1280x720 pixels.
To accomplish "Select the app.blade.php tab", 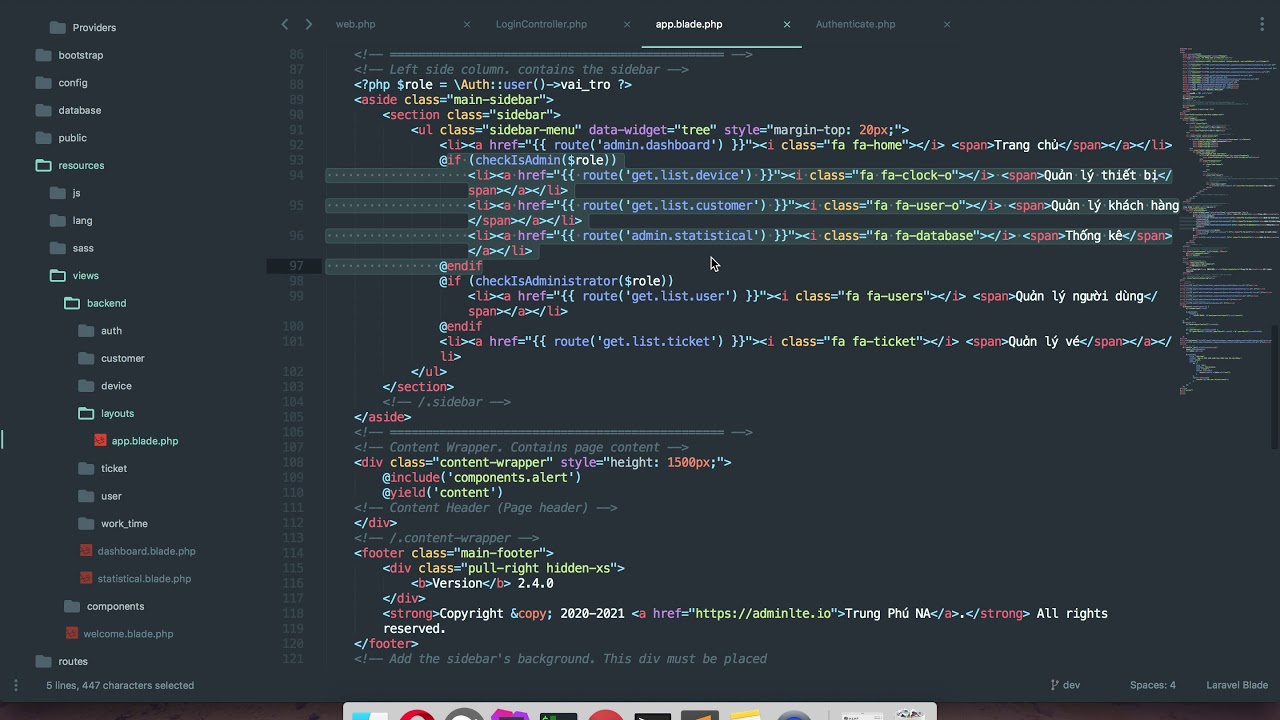I will (x=689, y=24).
